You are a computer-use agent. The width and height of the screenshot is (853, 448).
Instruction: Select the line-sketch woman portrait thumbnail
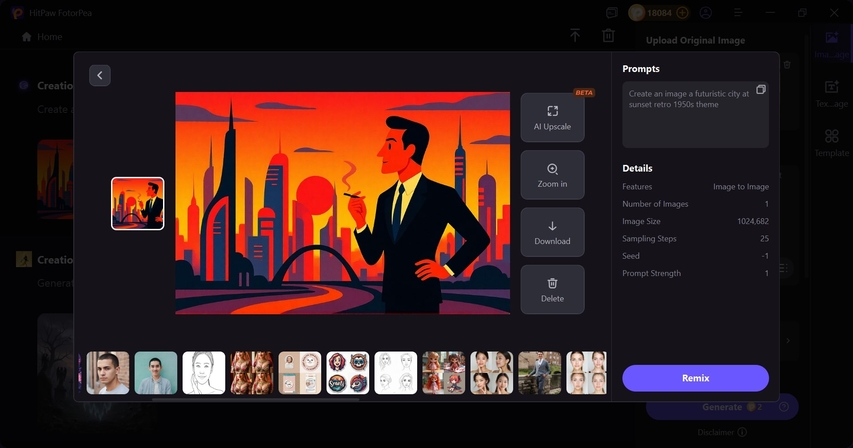[203, 372]
